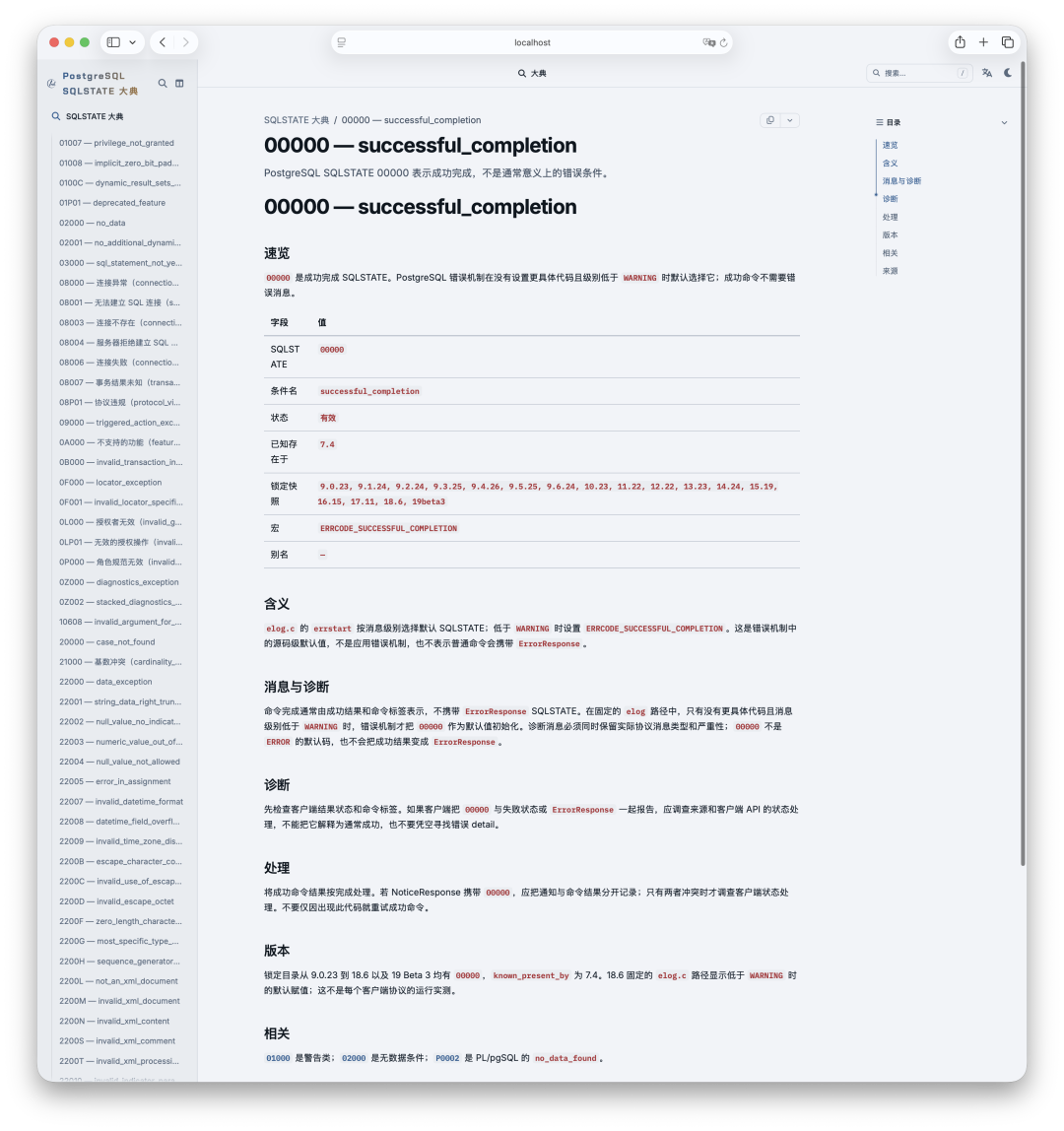Open sidebar entry 20000 — case_not_found
This screenshot has width=1064, height=1131.
[x=106, y=642]
